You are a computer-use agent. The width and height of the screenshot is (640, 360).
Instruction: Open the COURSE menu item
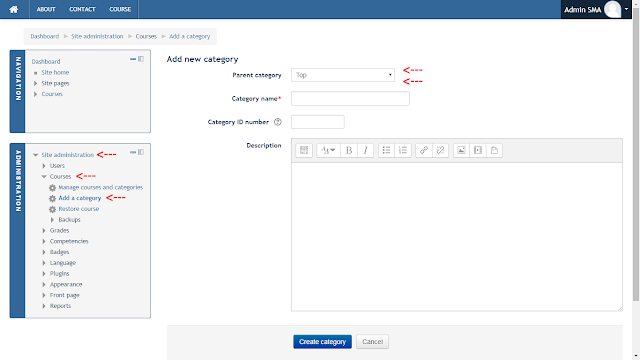click(x=120, y=9)
